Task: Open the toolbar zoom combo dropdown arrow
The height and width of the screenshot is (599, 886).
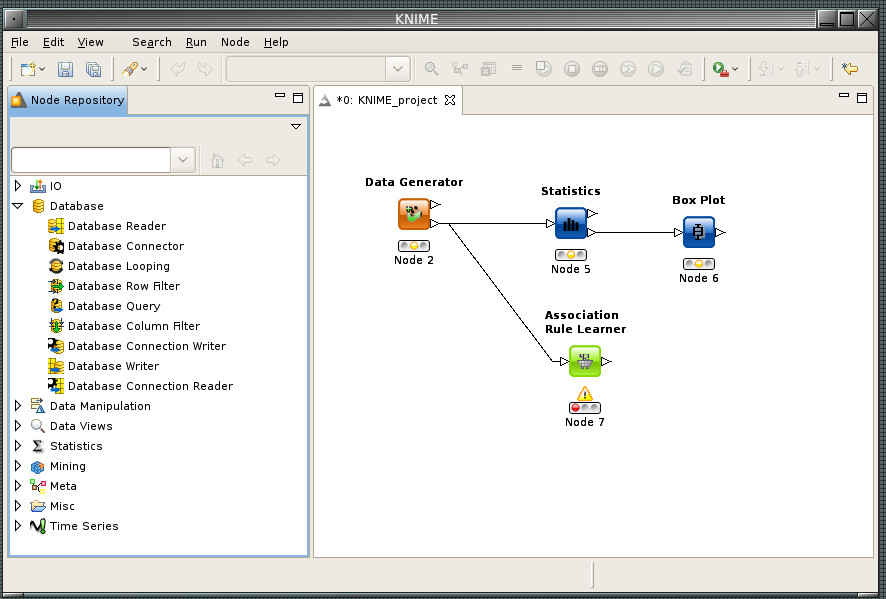Action: 398,69
